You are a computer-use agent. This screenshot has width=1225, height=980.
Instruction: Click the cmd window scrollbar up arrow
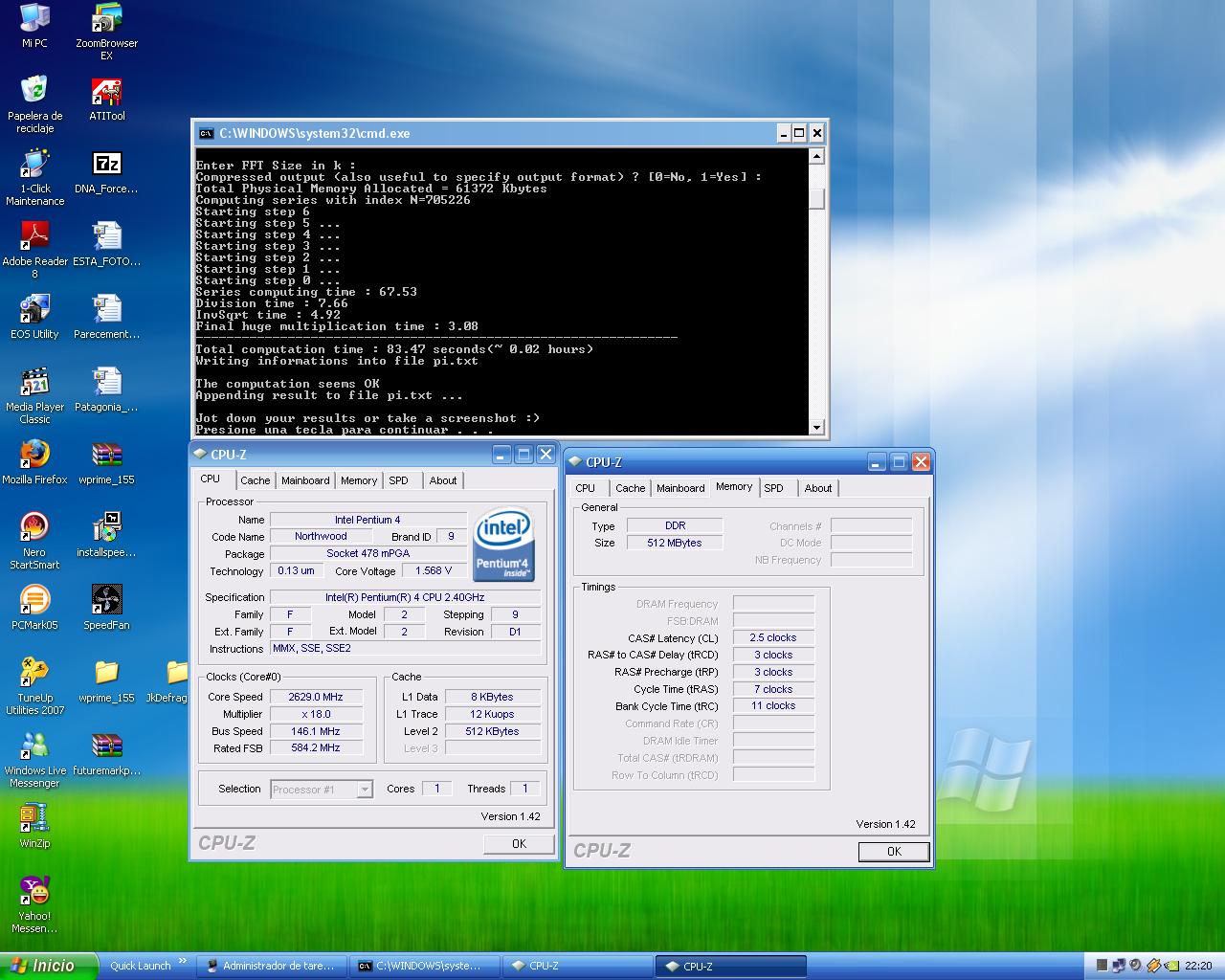click(x=816, y=157)
